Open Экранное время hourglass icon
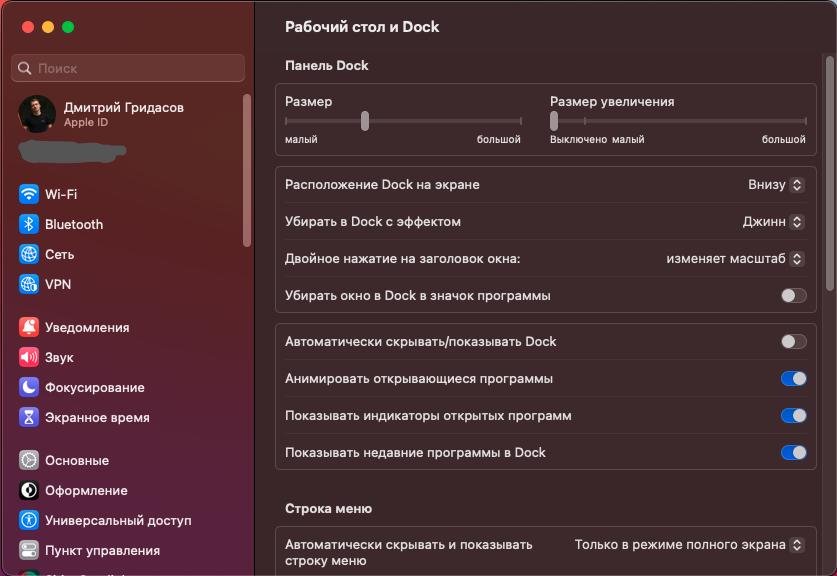 (29, 417)
